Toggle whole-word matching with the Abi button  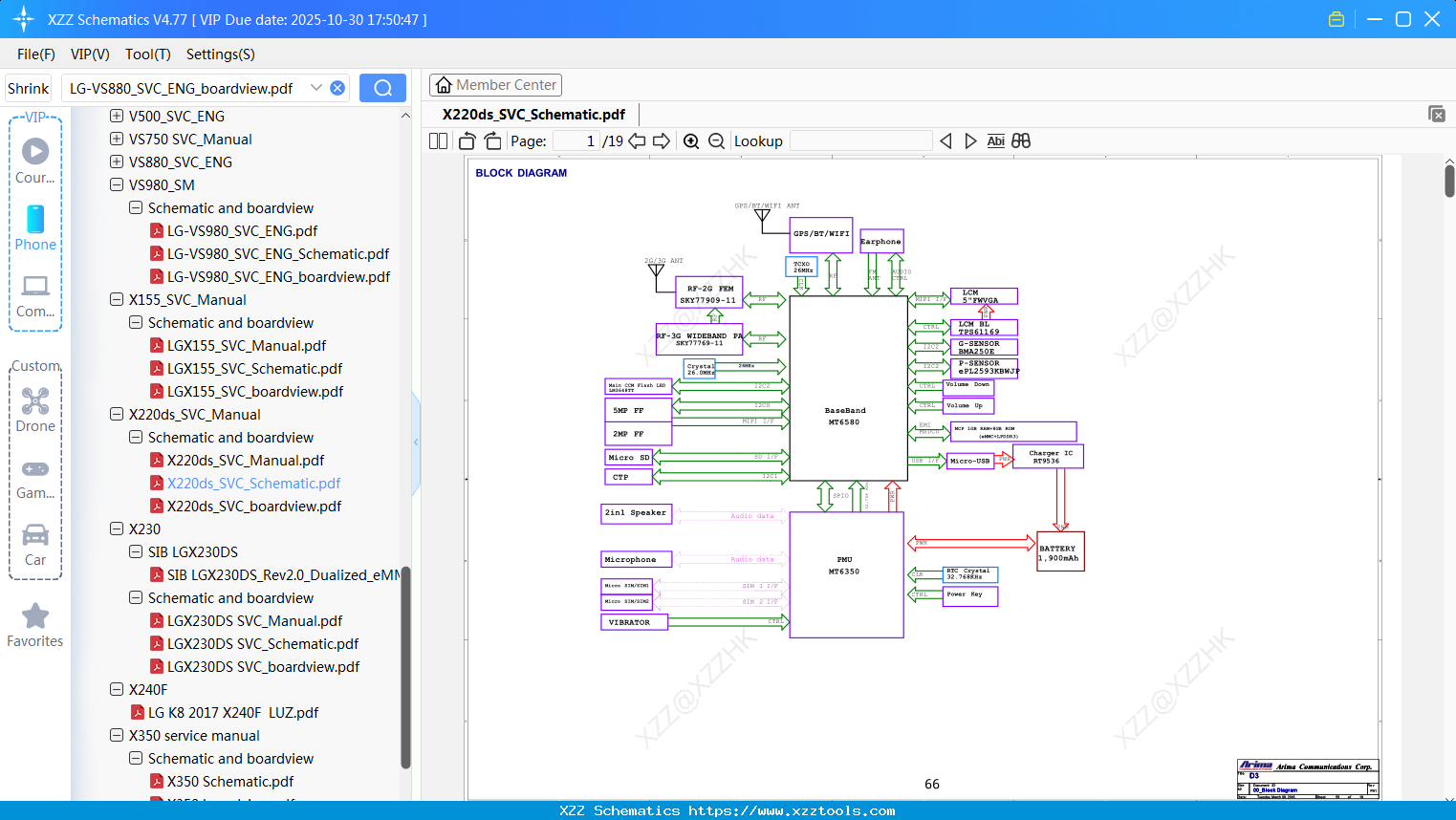996,140
